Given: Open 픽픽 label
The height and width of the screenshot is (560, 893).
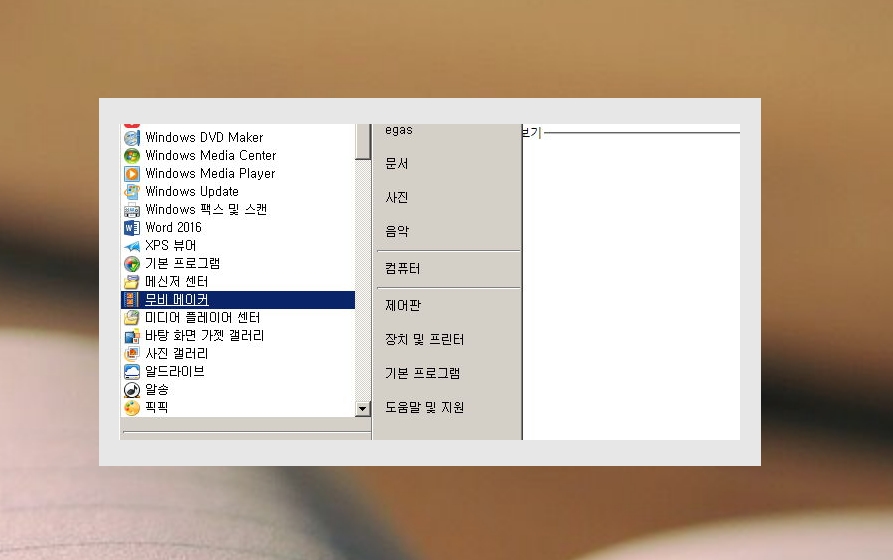Looking at the screenshot, I should 157,407.
